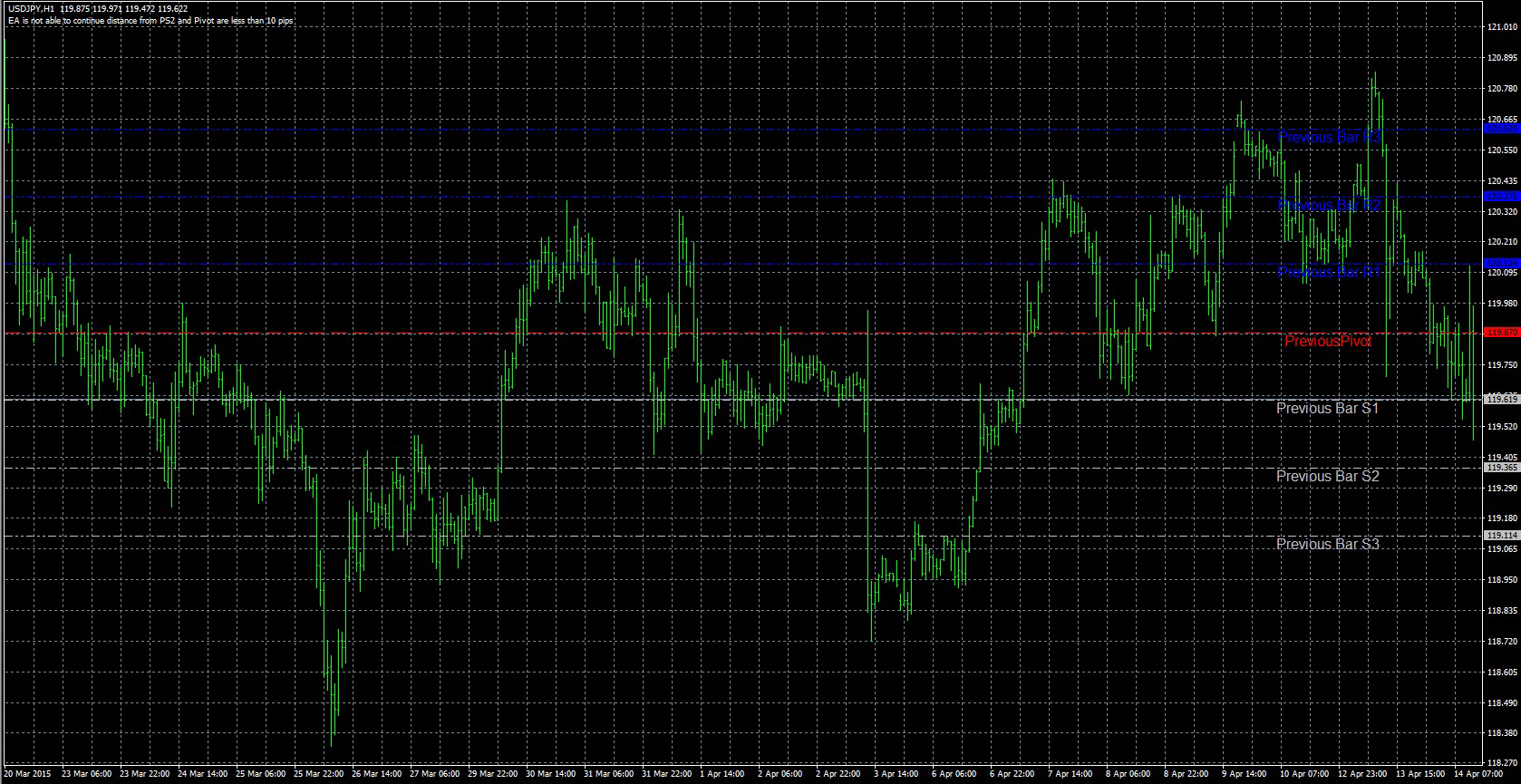
Task: Click the 119.619 price tag on axis
Action: 1502,399
